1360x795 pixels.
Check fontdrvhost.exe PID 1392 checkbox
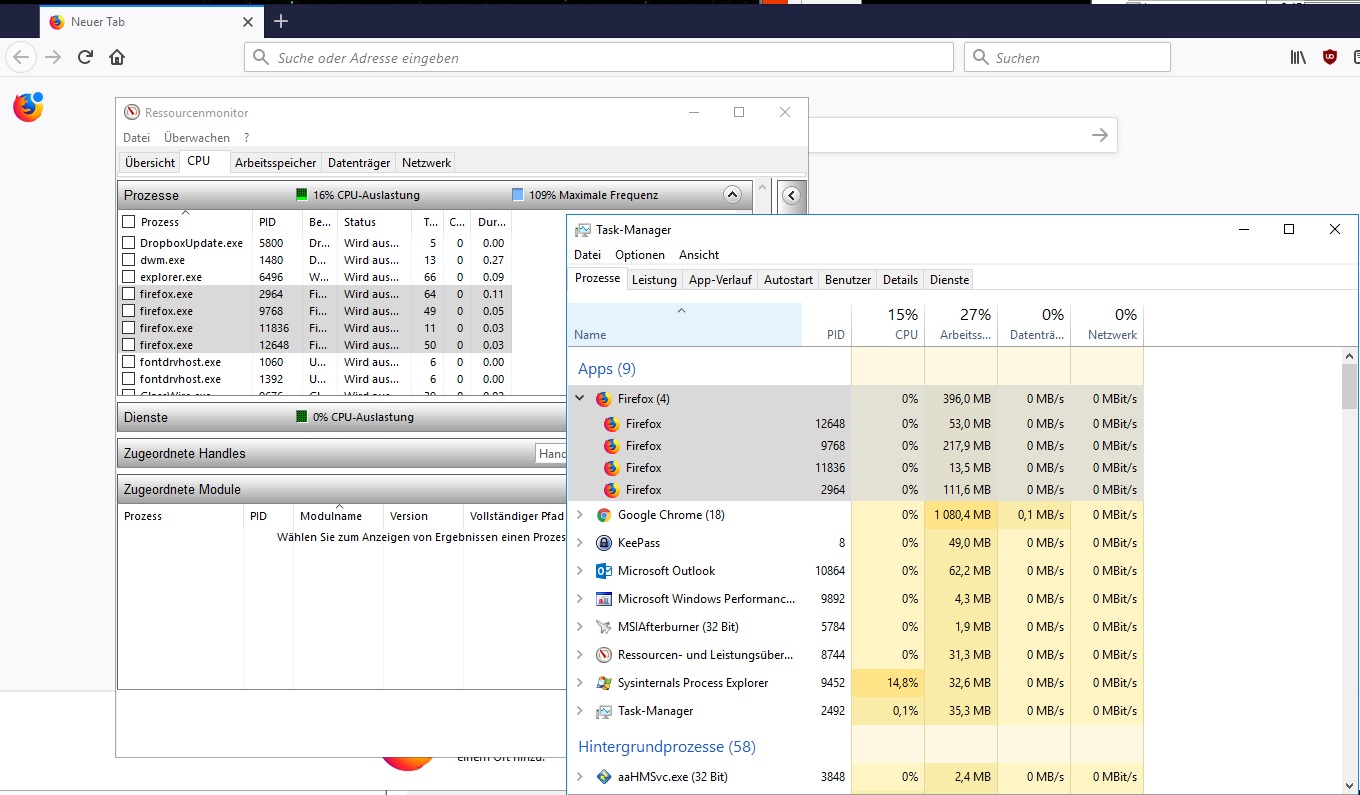[x=128, y=379]
